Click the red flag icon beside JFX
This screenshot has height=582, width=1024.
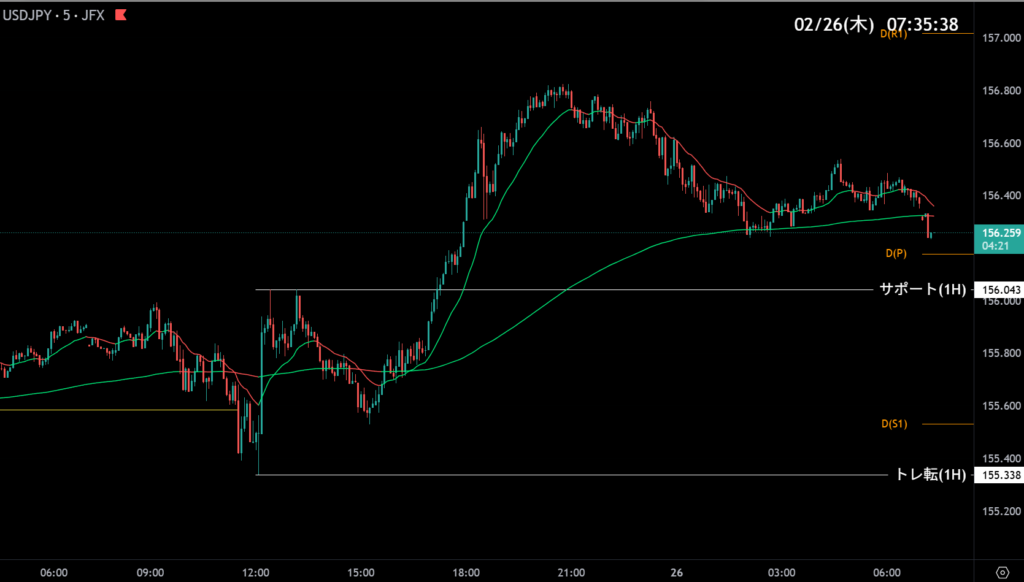120,15
